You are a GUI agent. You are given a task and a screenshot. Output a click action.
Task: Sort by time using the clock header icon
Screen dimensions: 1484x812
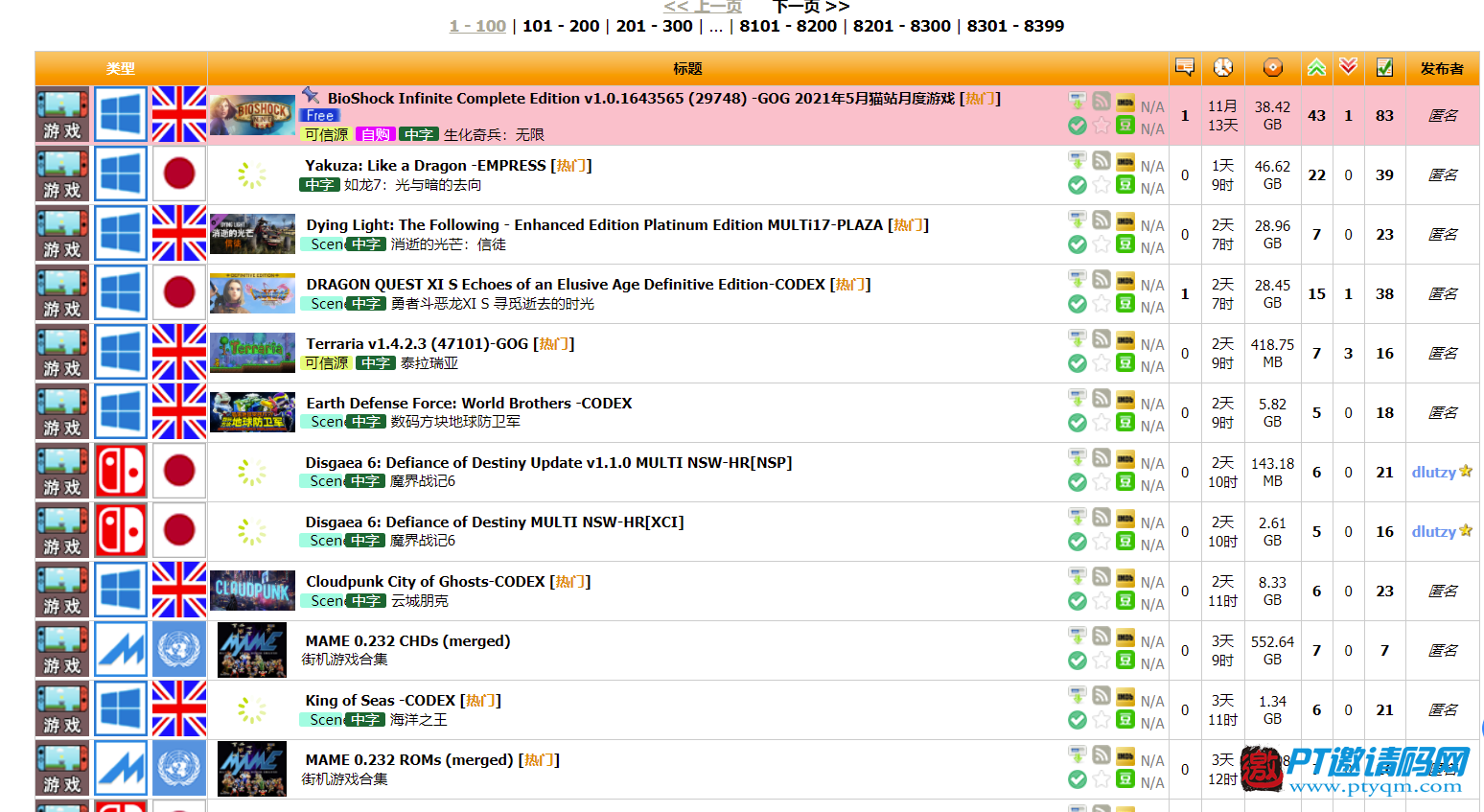pyautogui.click(x=1223, y=67)
